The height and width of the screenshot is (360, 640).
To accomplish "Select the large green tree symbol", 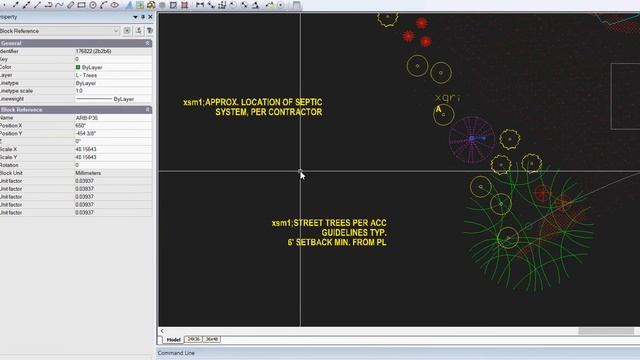I will tap(529, 227).
